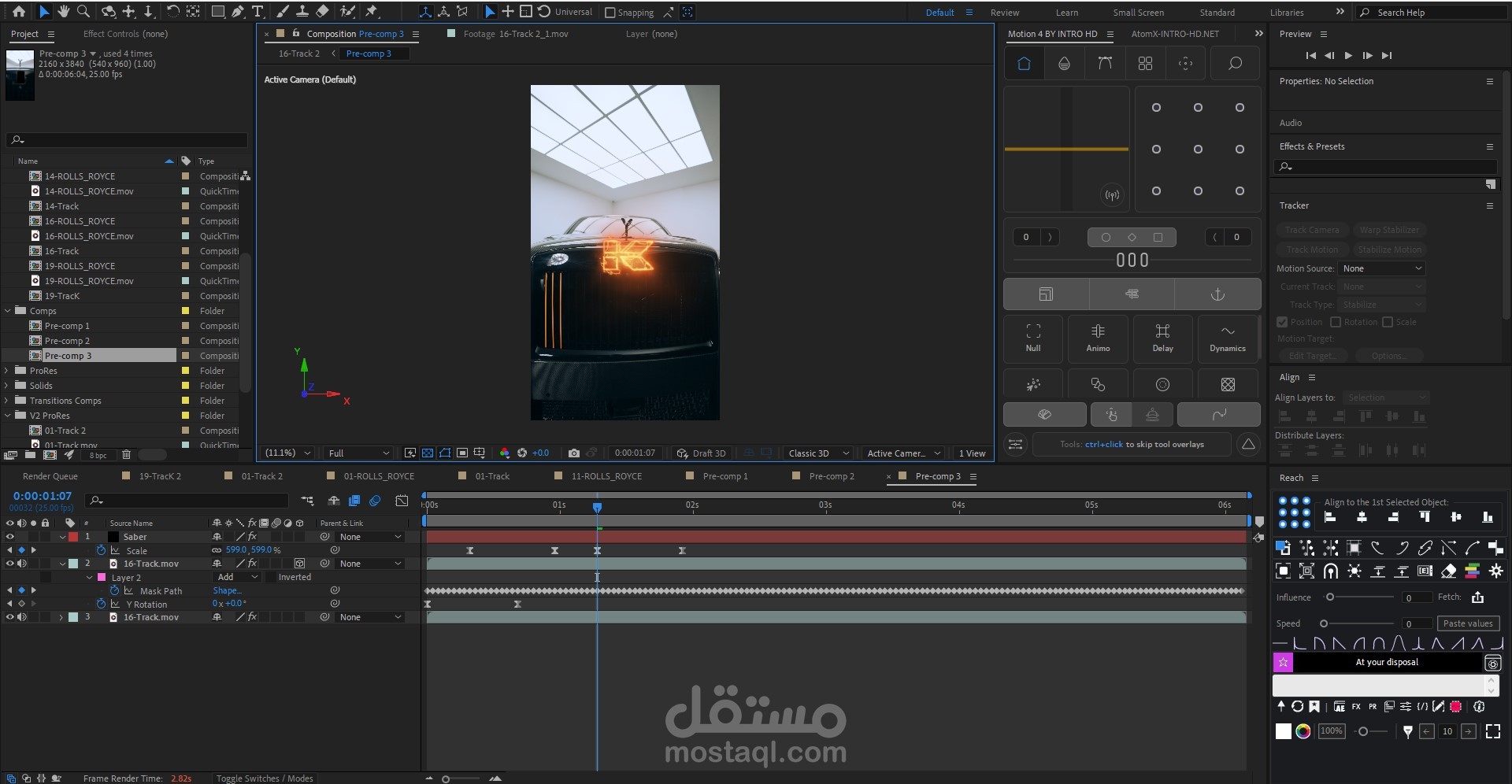The width and height of the screenshot is (1512, 784).
Task: Toggle Draft 3D in viewer
Action: 702,453
